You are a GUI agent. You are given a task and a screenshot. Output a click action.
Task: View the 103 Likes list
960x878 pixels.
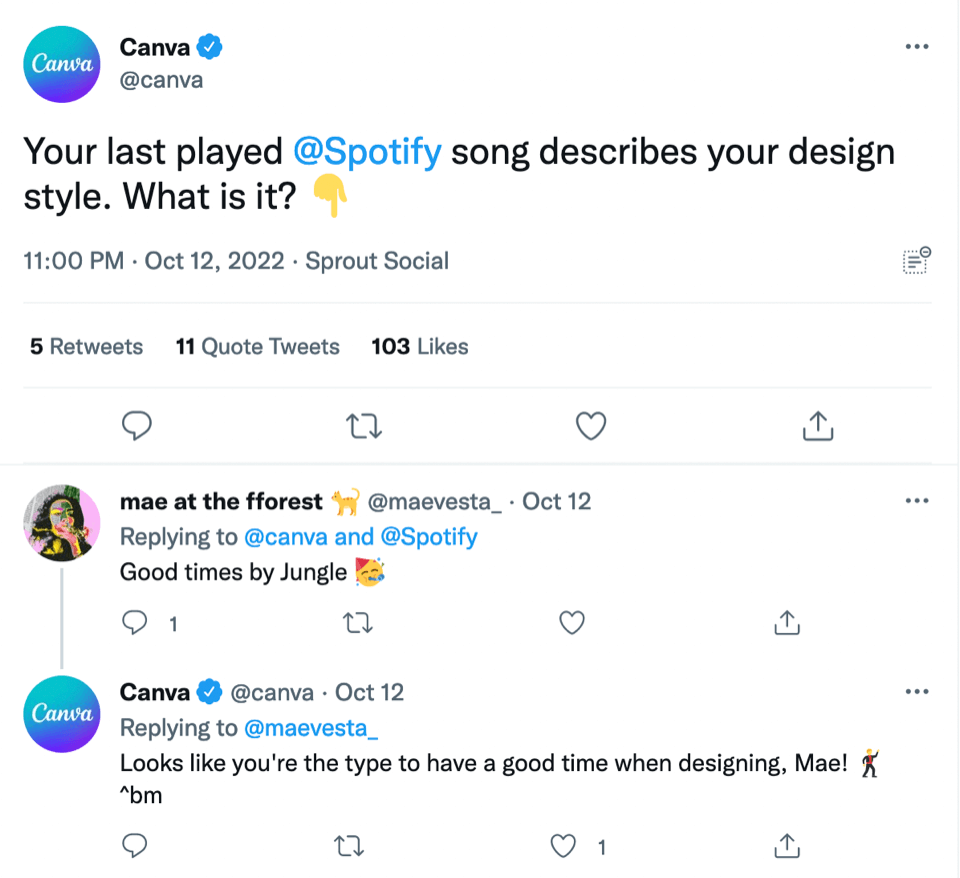tap(419, 346)
